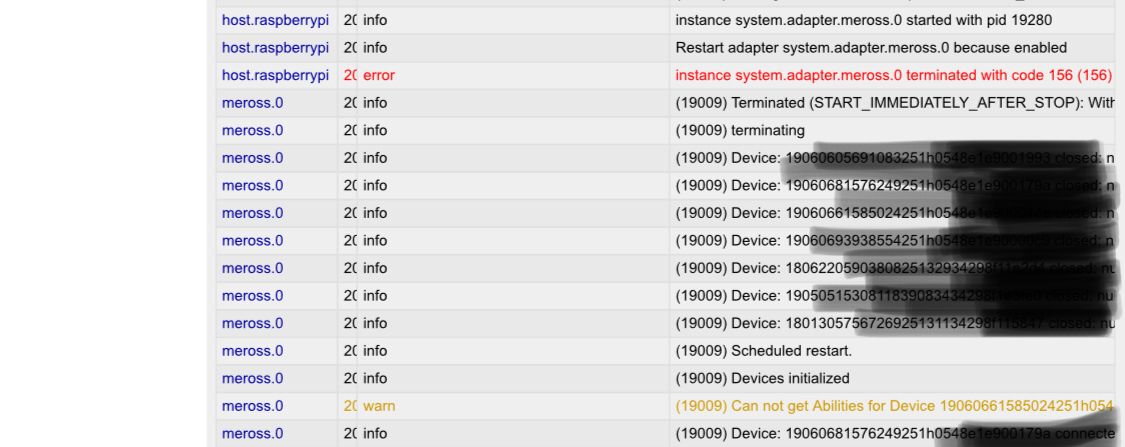
Task: Click the 'Terminated (START_IMMEDIATELY_AFTER_STOP)' message
Action: 894,103
